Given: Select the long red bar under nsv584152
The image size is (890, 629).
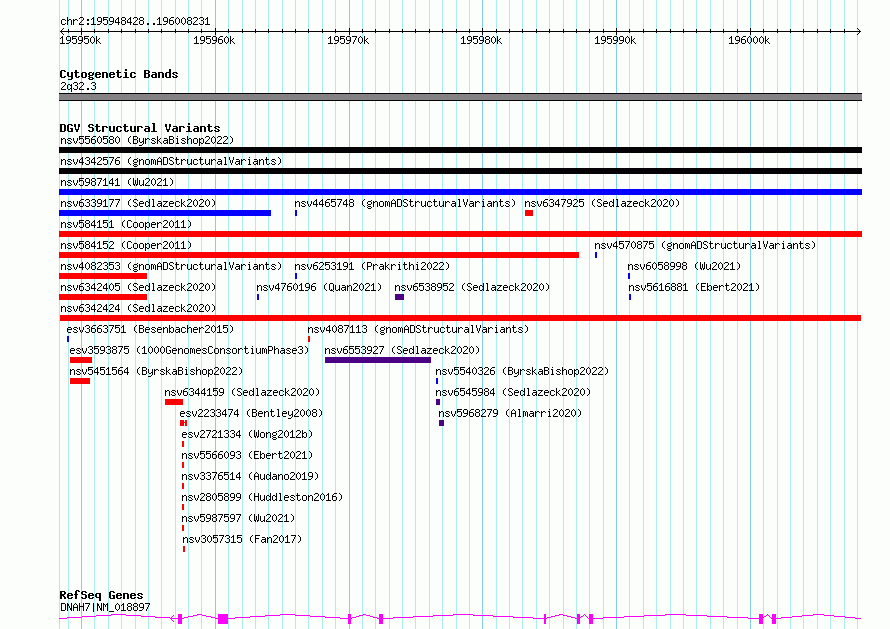Looking at the screenshot, I should 319,255.
